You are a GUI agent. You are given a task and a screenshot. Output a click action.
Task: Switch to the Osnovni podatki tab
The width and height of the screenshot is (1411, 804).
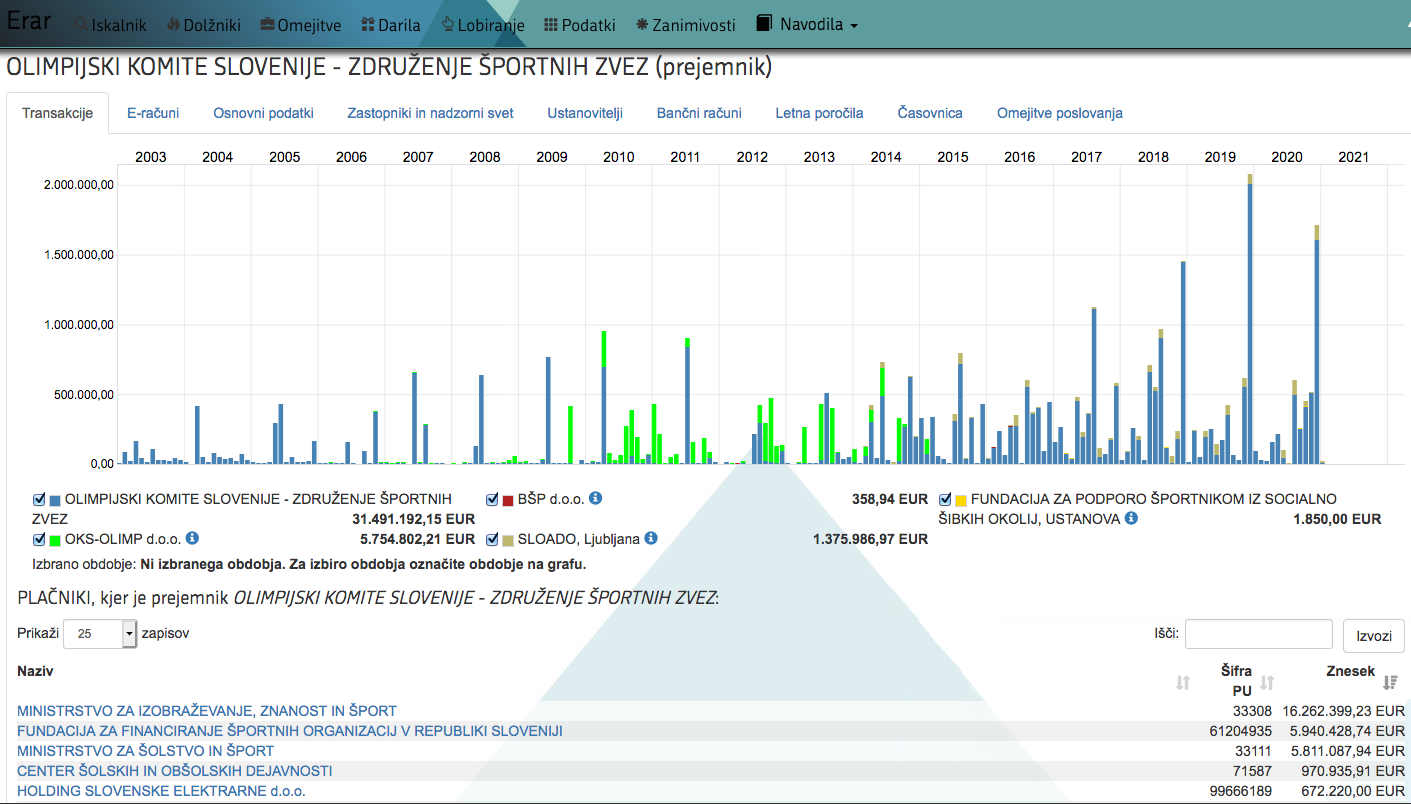point(264,113)
